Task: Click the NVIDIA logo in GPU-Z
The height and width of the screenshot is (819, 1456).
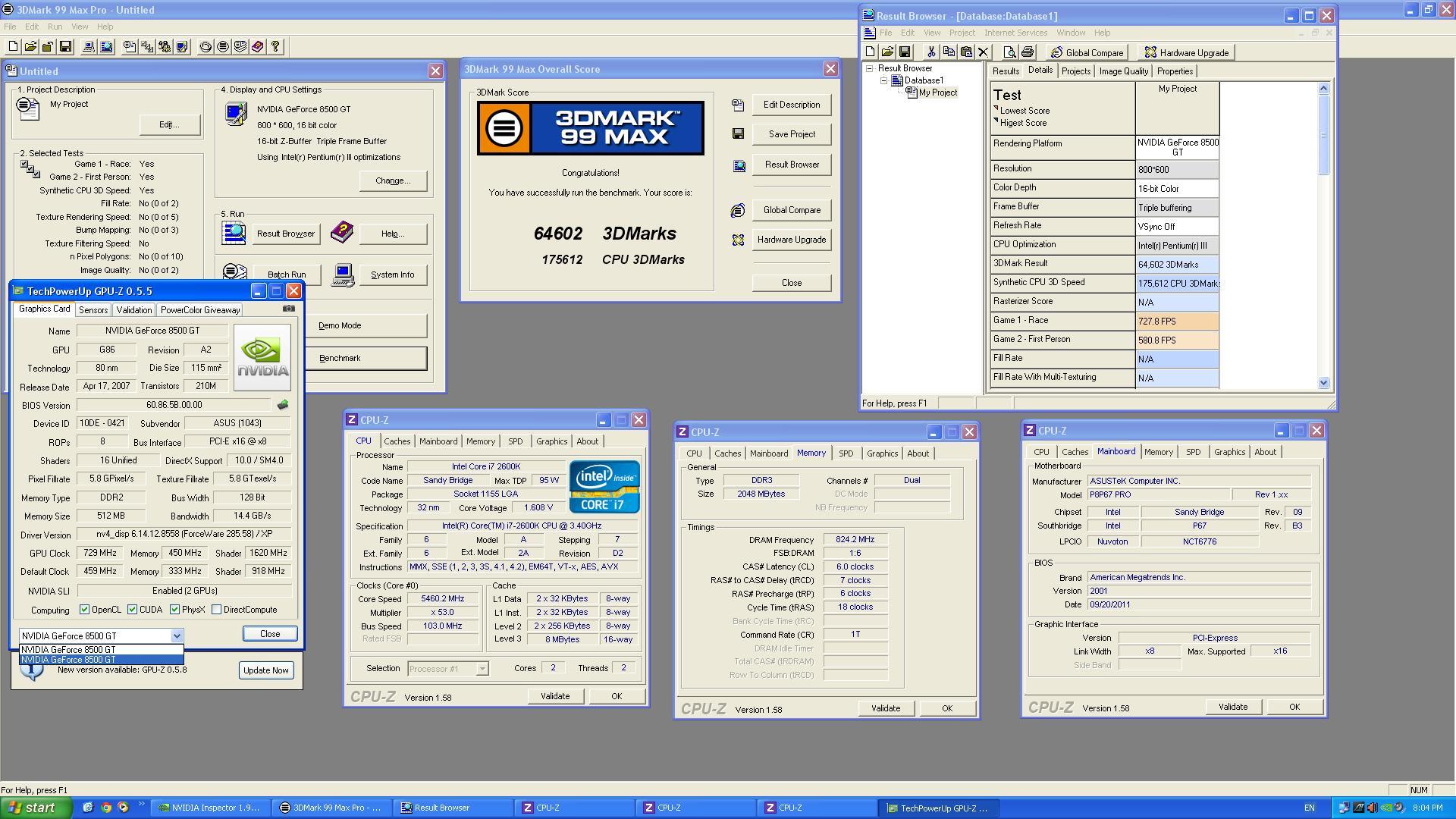Action: tap(262, 358)
